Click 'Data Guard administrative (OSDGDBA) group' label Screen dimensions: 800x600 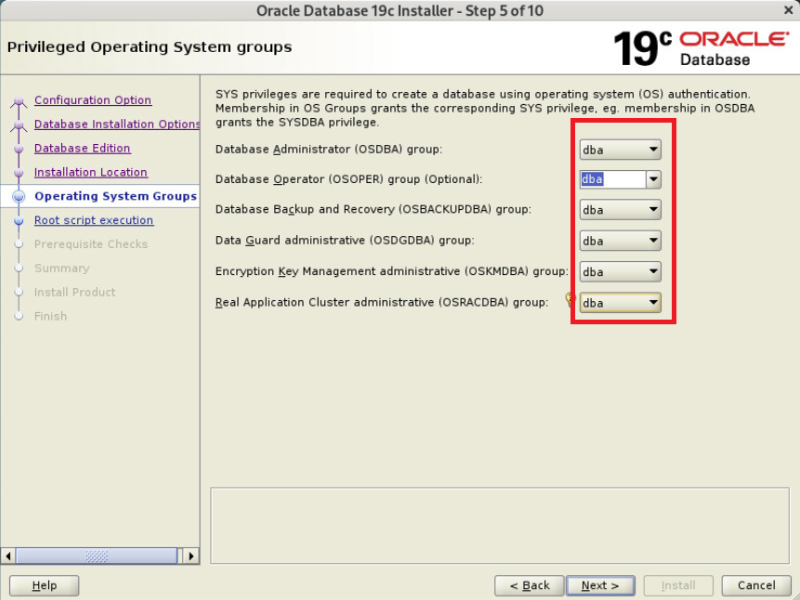(344, 240)
